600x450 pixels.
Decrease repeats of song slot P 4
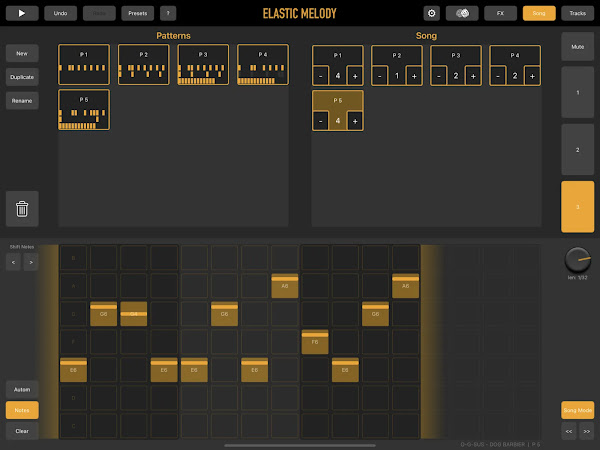coord(498,76)
